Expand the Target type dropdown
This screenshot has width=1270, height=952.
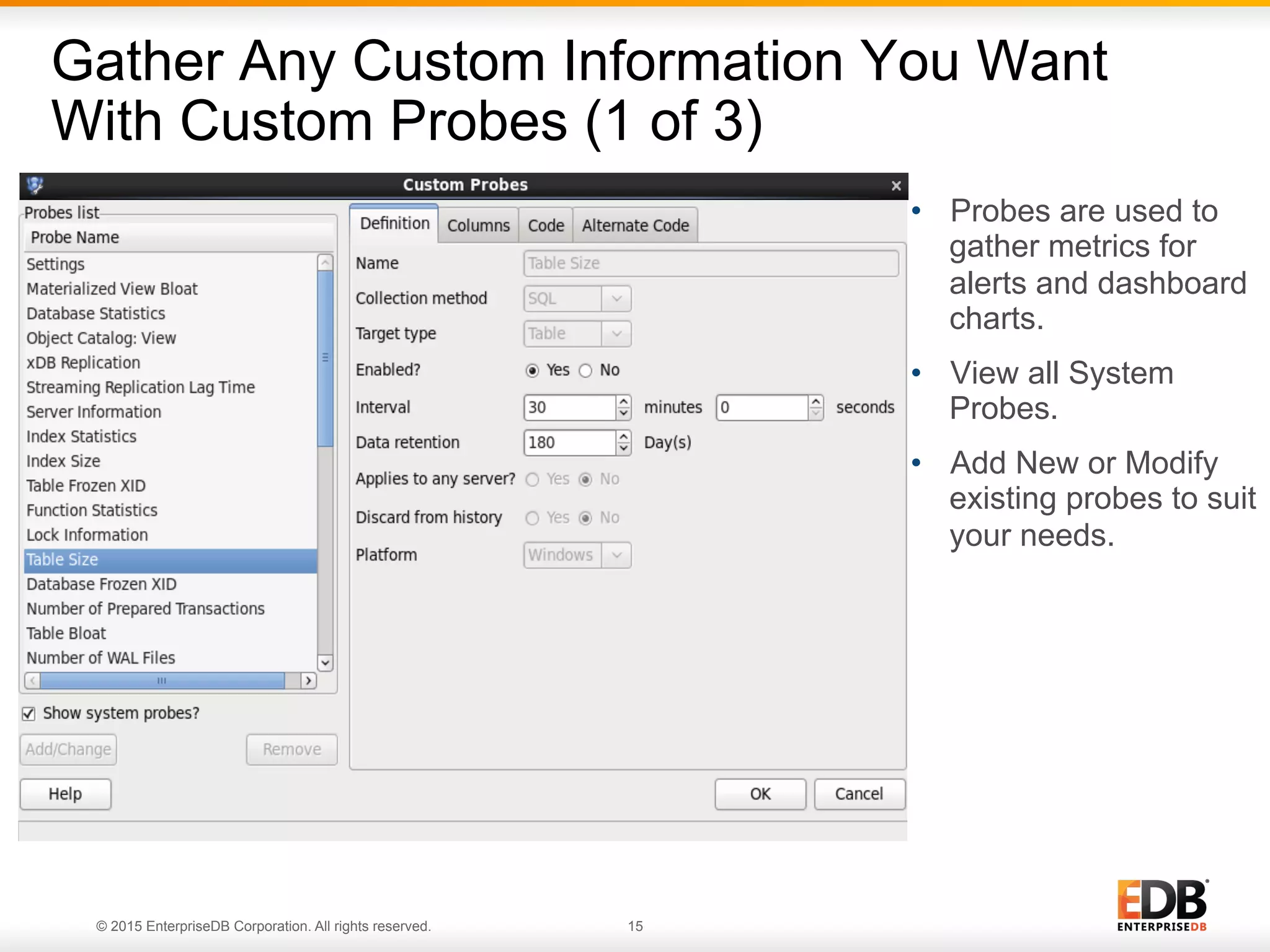coord(616,334)
